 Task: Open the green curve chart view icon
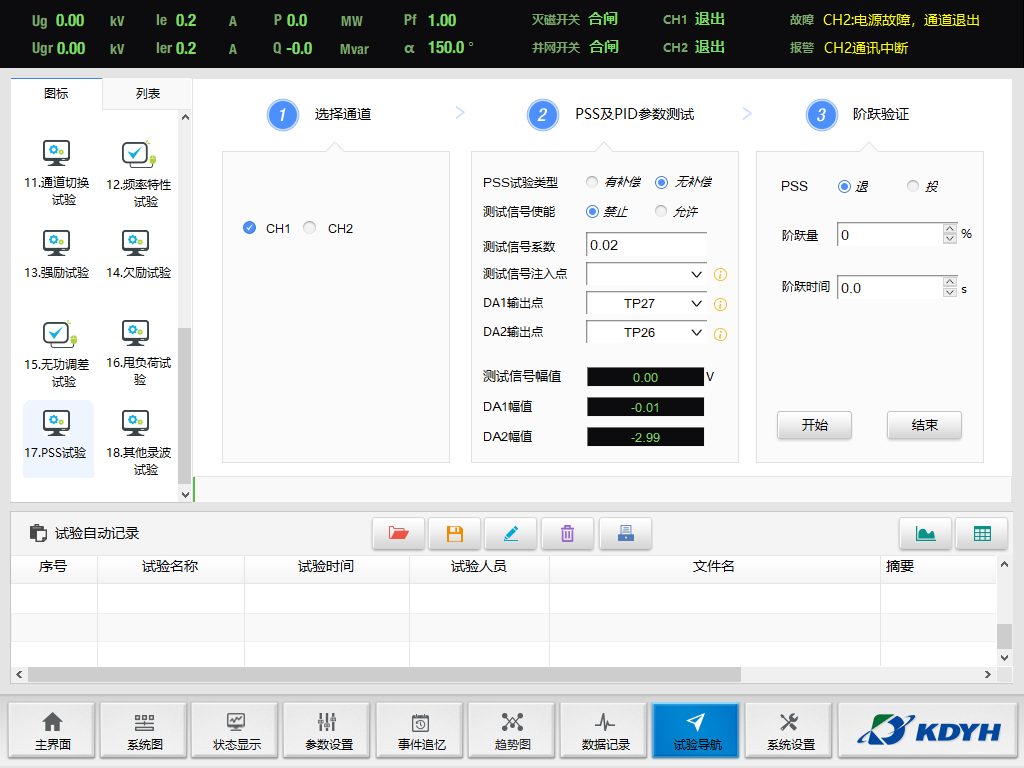point(925,534)
